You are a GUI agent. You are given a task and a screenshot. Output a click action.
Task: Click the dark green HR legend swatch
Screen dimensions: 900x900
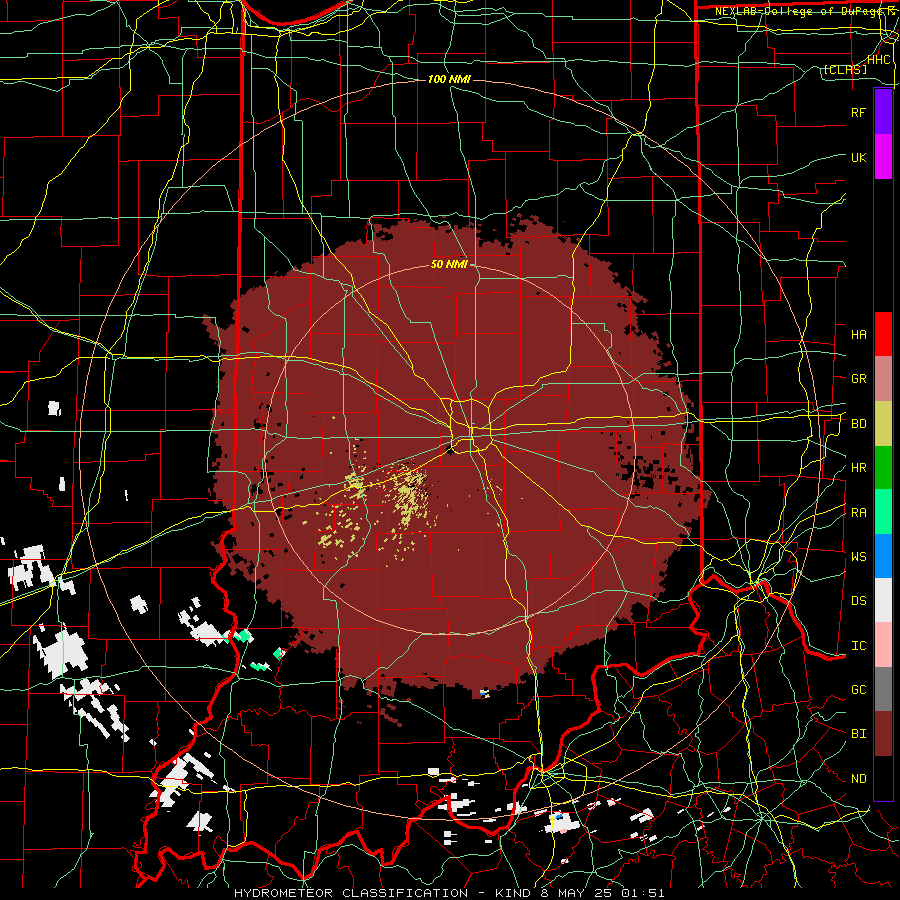click(x=883, y=468)
